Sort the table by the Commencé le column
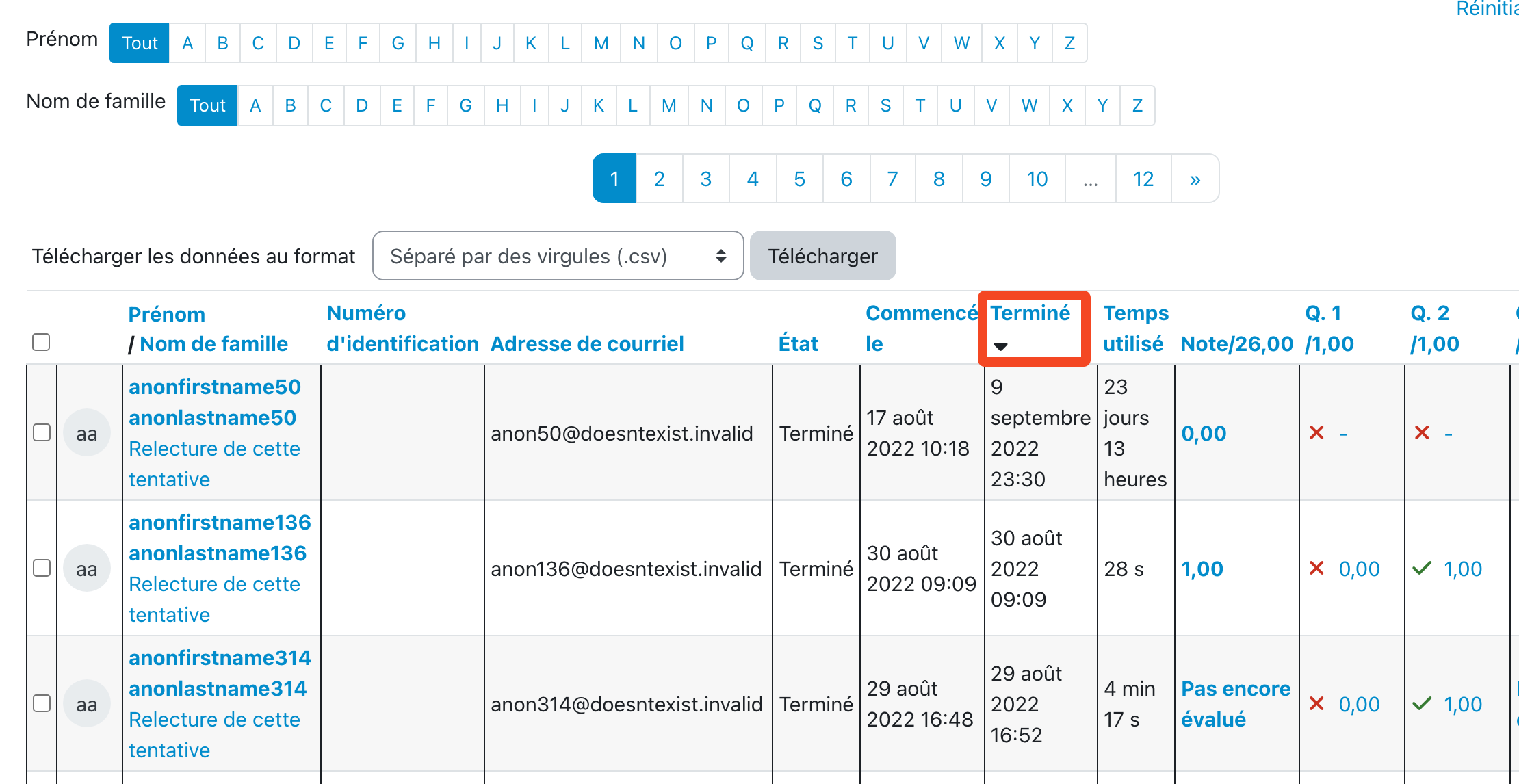This screenshot has height=784, width=1519. tap(921, 313)
